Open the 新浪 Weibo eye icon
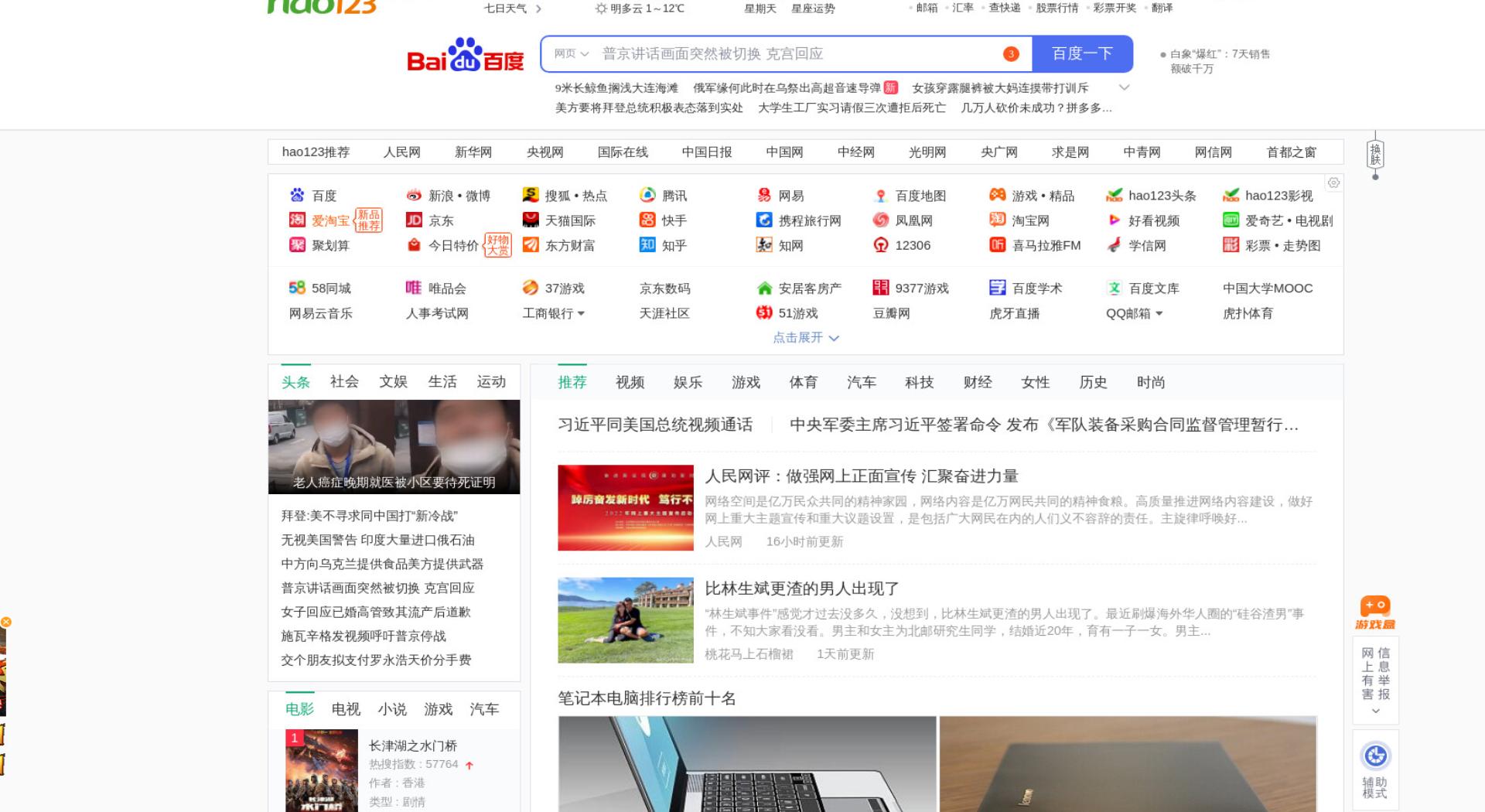This screenshot has width=1485, height=812. [414, 195]
